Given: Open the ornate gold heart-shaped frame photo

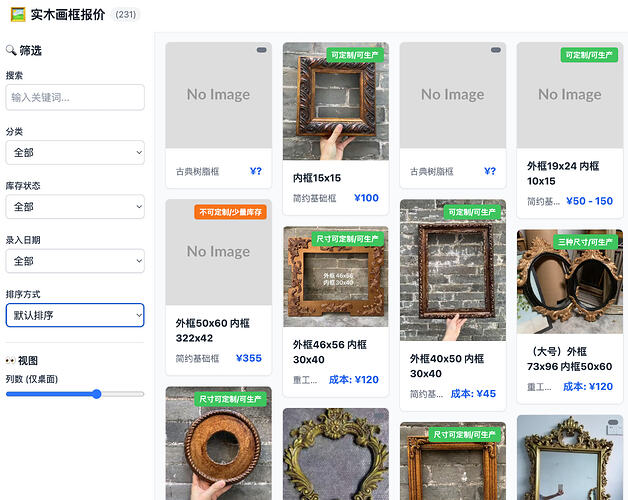Looking at the screenshot, I should coord(336,454).
